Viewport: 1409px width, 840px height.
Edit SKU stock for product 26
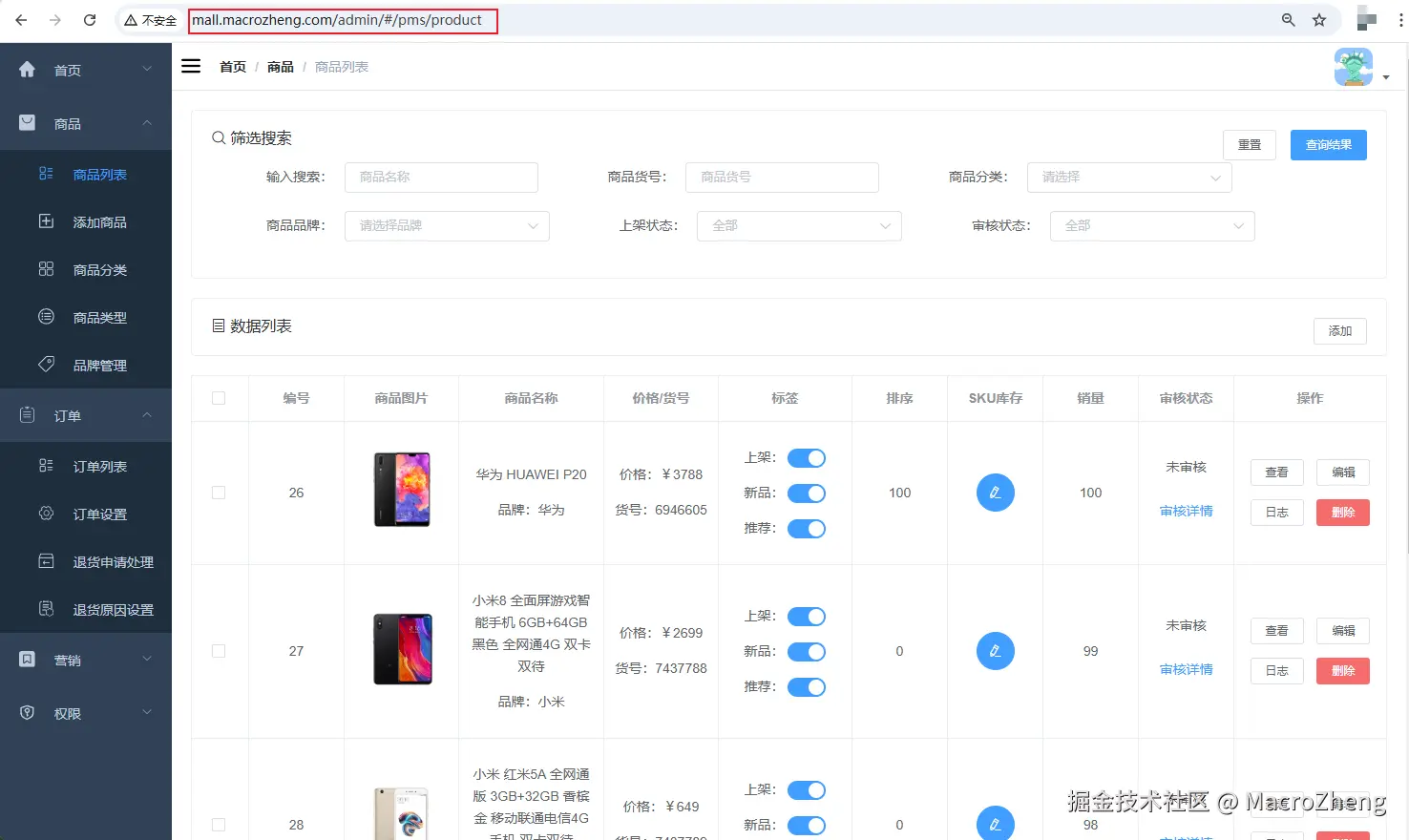[996, 493]
